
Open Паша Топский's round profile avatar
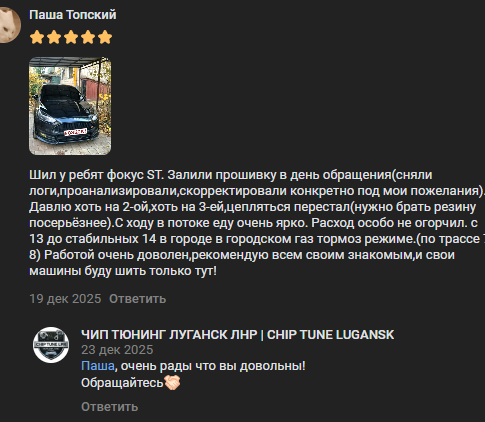(x=9, y=25)
